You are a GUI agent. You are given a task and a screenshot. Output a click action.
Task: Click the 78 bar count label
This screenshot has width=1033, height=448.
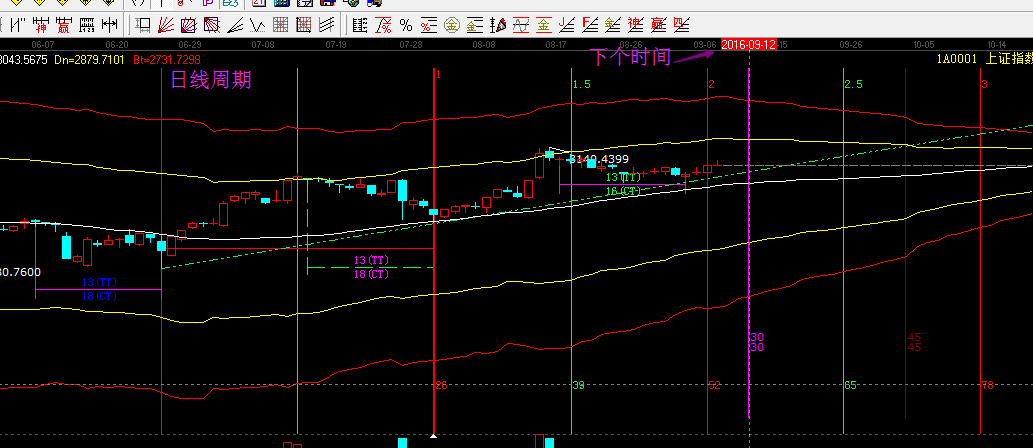(x=987, y=385)
